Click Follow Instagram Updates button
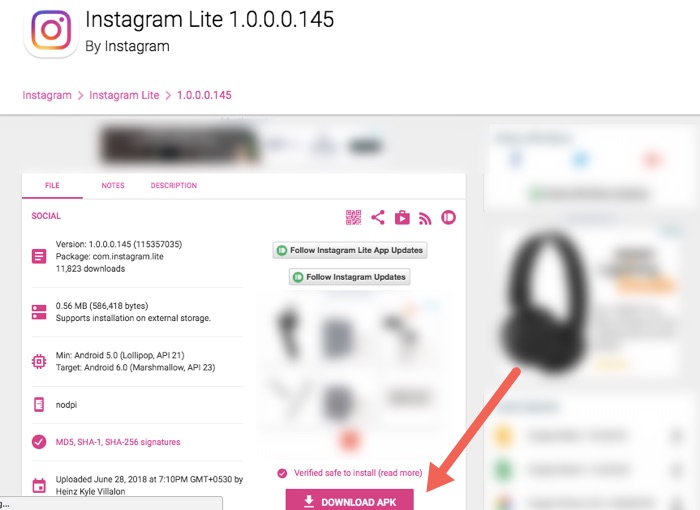This screenshot has width=700, height=510. click(x=350, y=277)
